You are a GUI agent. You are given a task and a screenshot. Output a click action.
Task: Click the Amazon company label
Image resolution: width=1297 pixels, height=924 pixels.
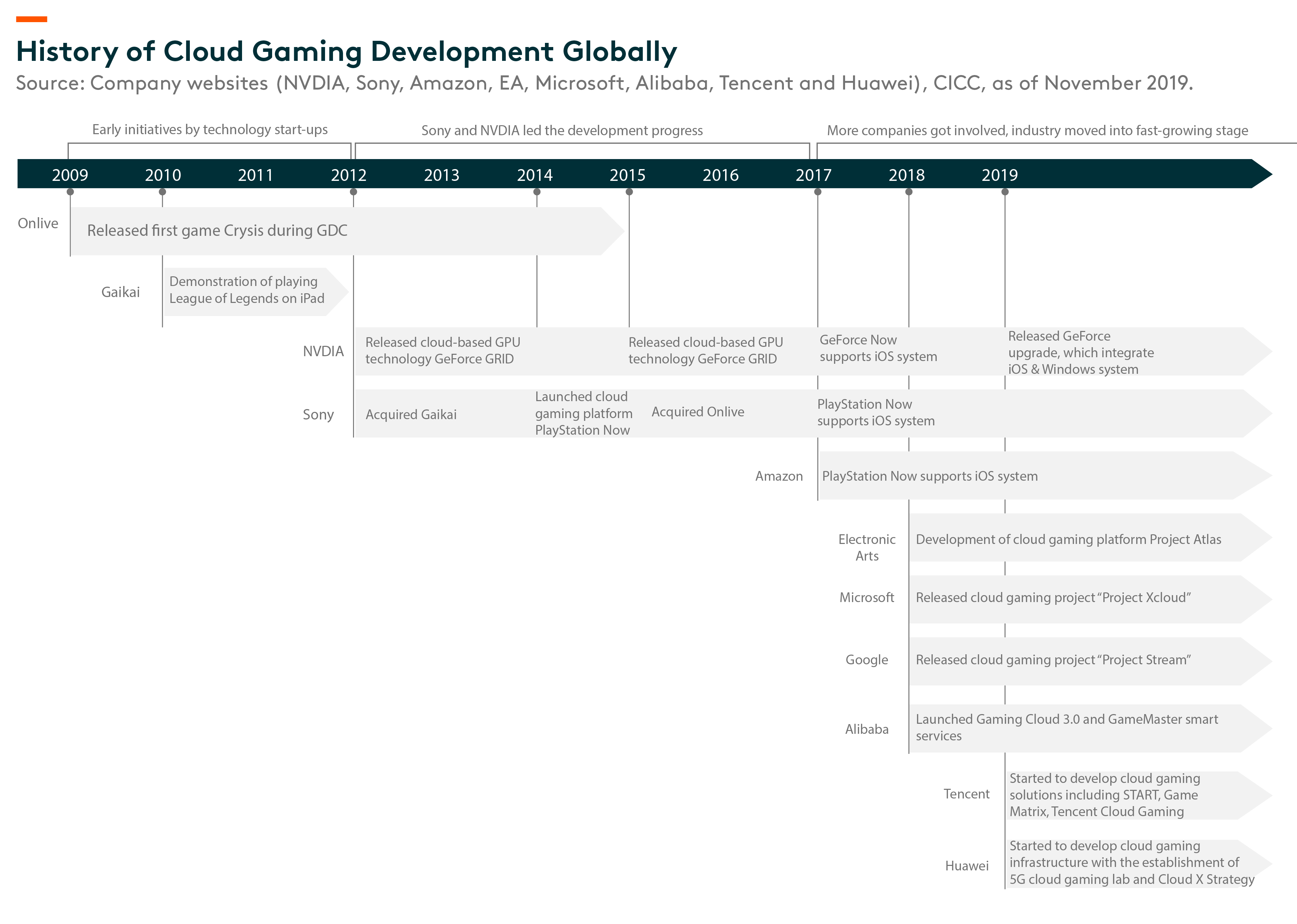(x=779, y=476)
